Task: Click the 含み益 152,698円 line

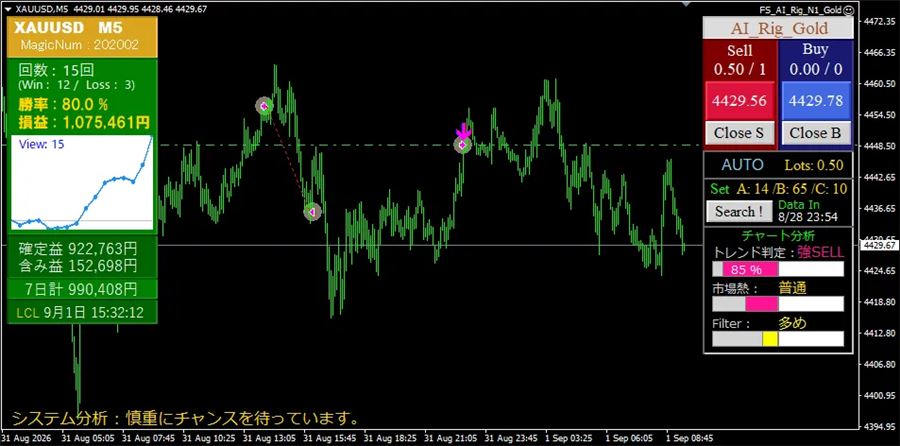Action: tap(78, 265)
